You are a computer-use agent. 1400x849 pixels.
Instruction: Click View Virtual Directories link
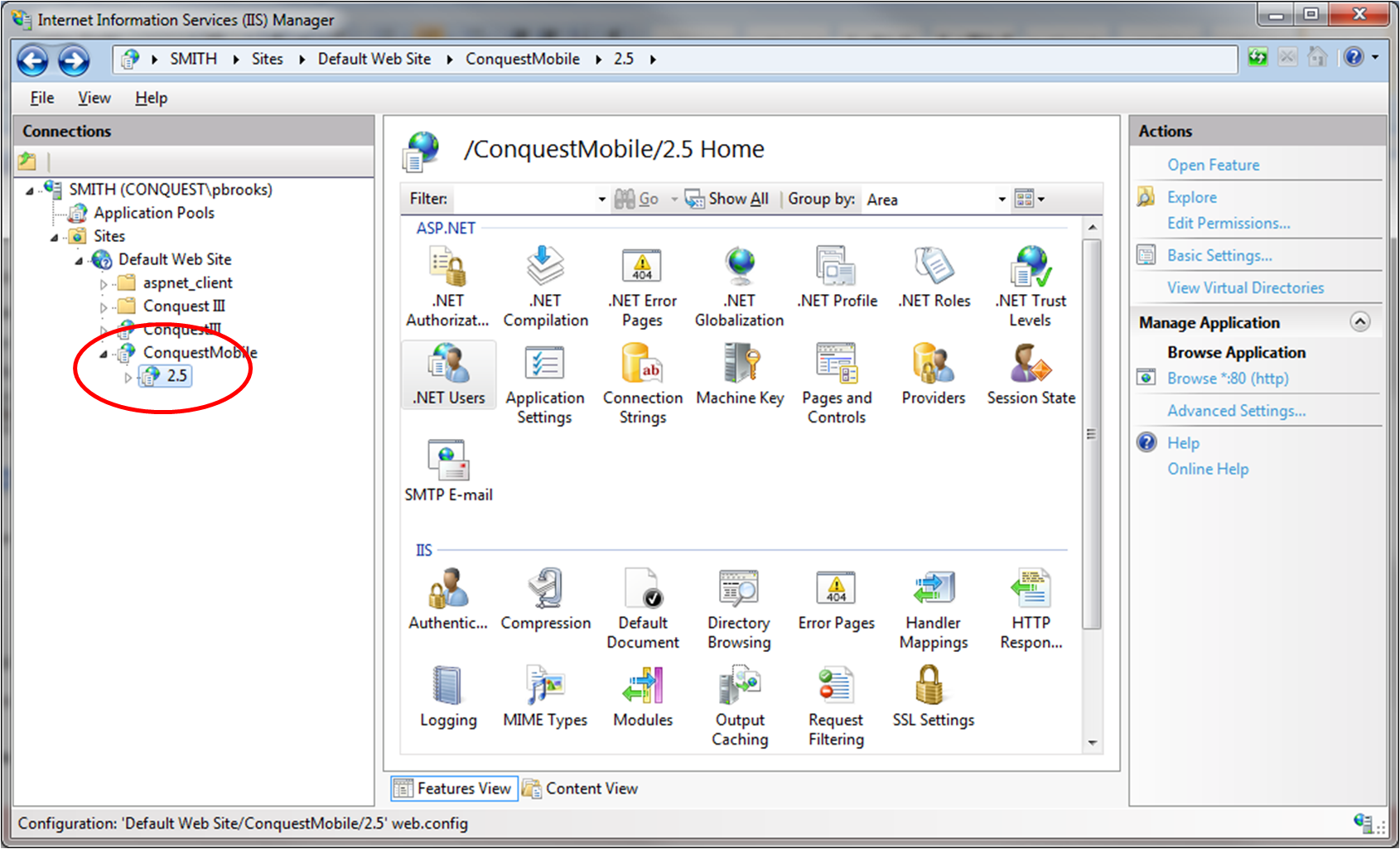(x=1246, y=287)
